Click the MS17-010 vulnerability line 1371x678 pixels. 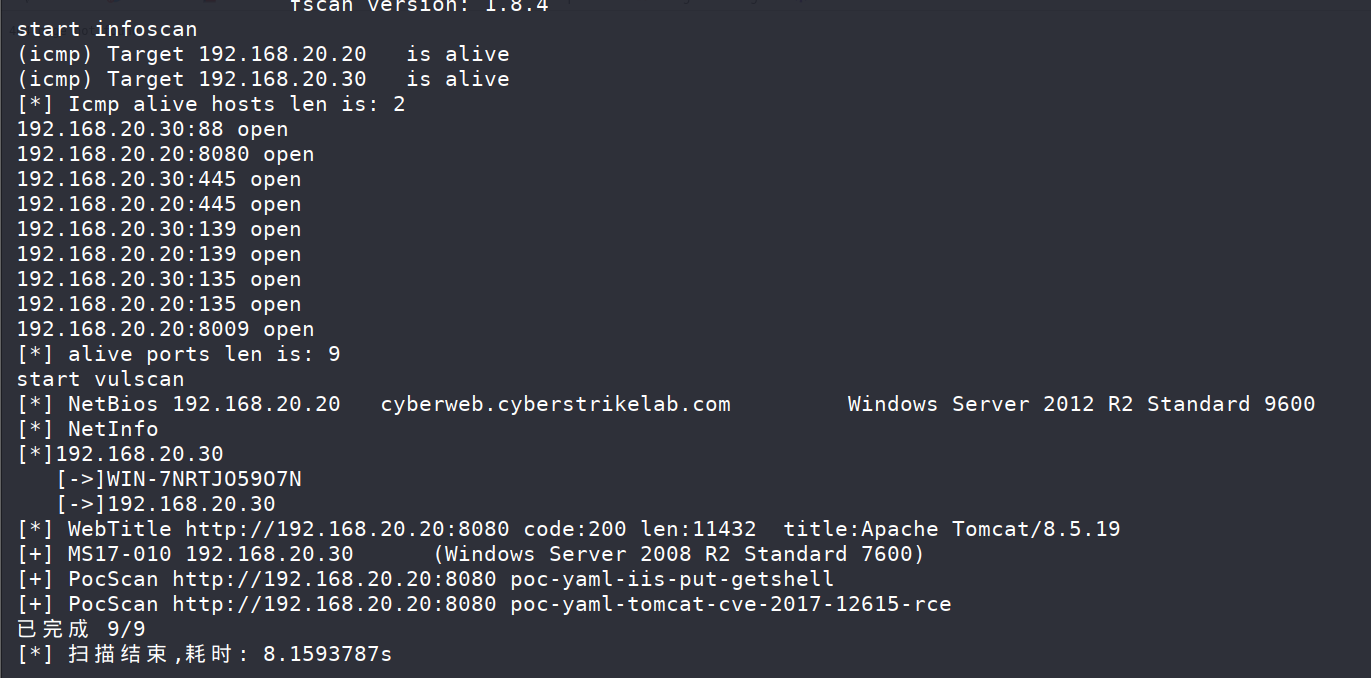click(x=471, y=554)
